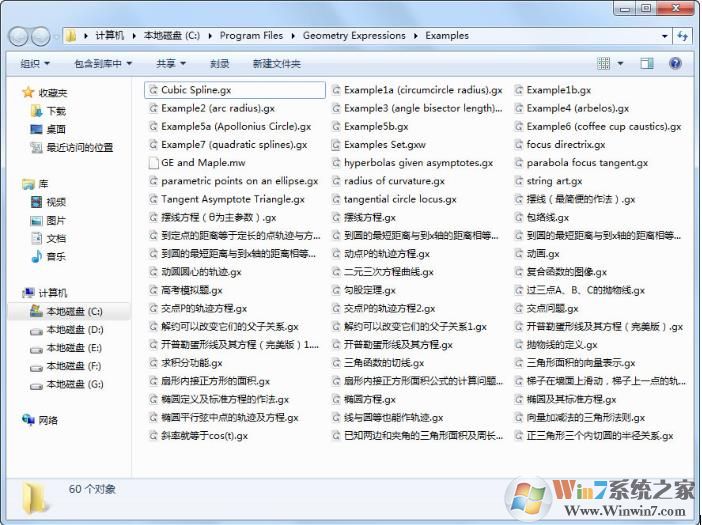Select drive 本地磁盘 (D:) in sidebar

(66, 330)
